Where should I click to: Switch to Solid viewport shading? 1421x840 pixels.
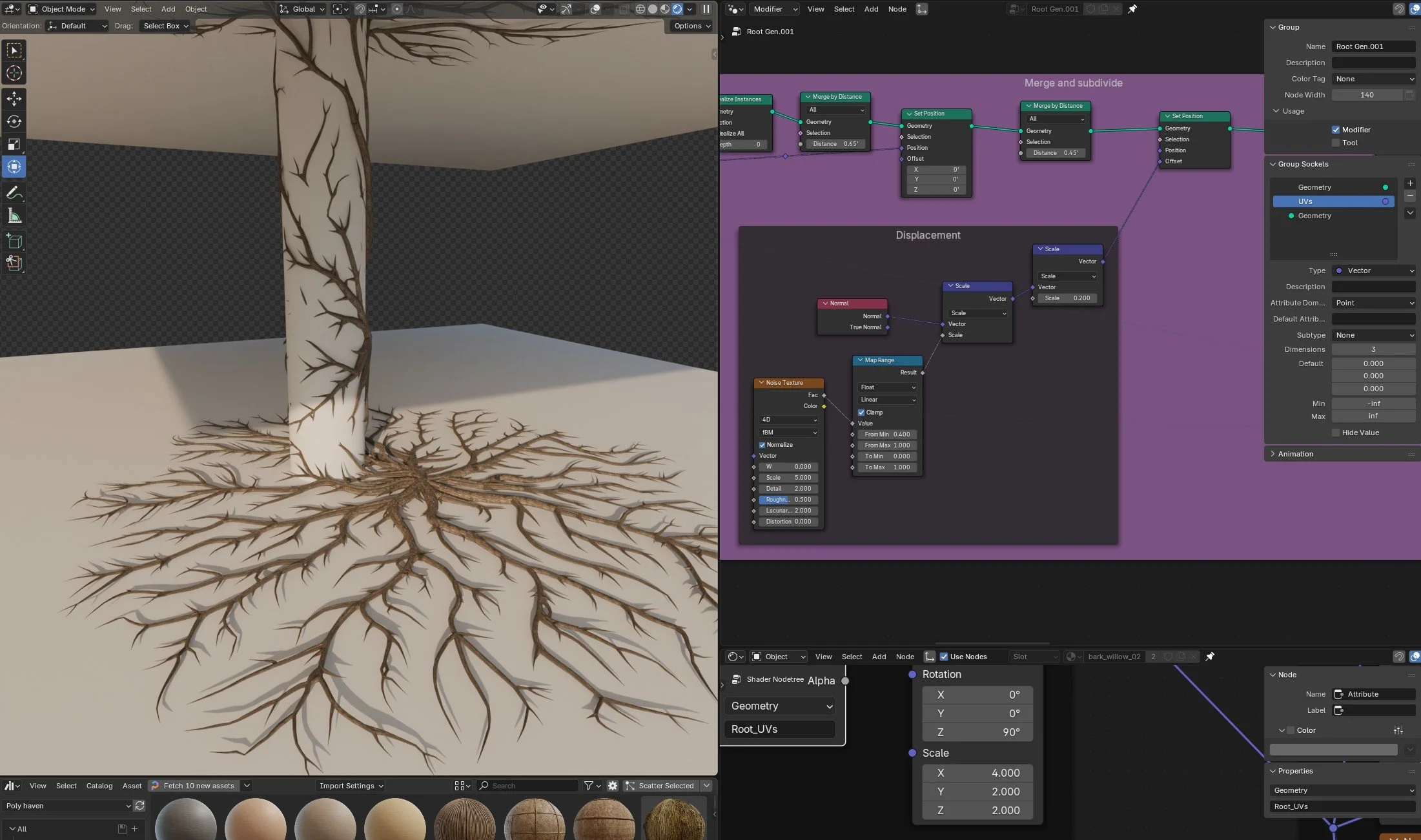pos(652,9)
